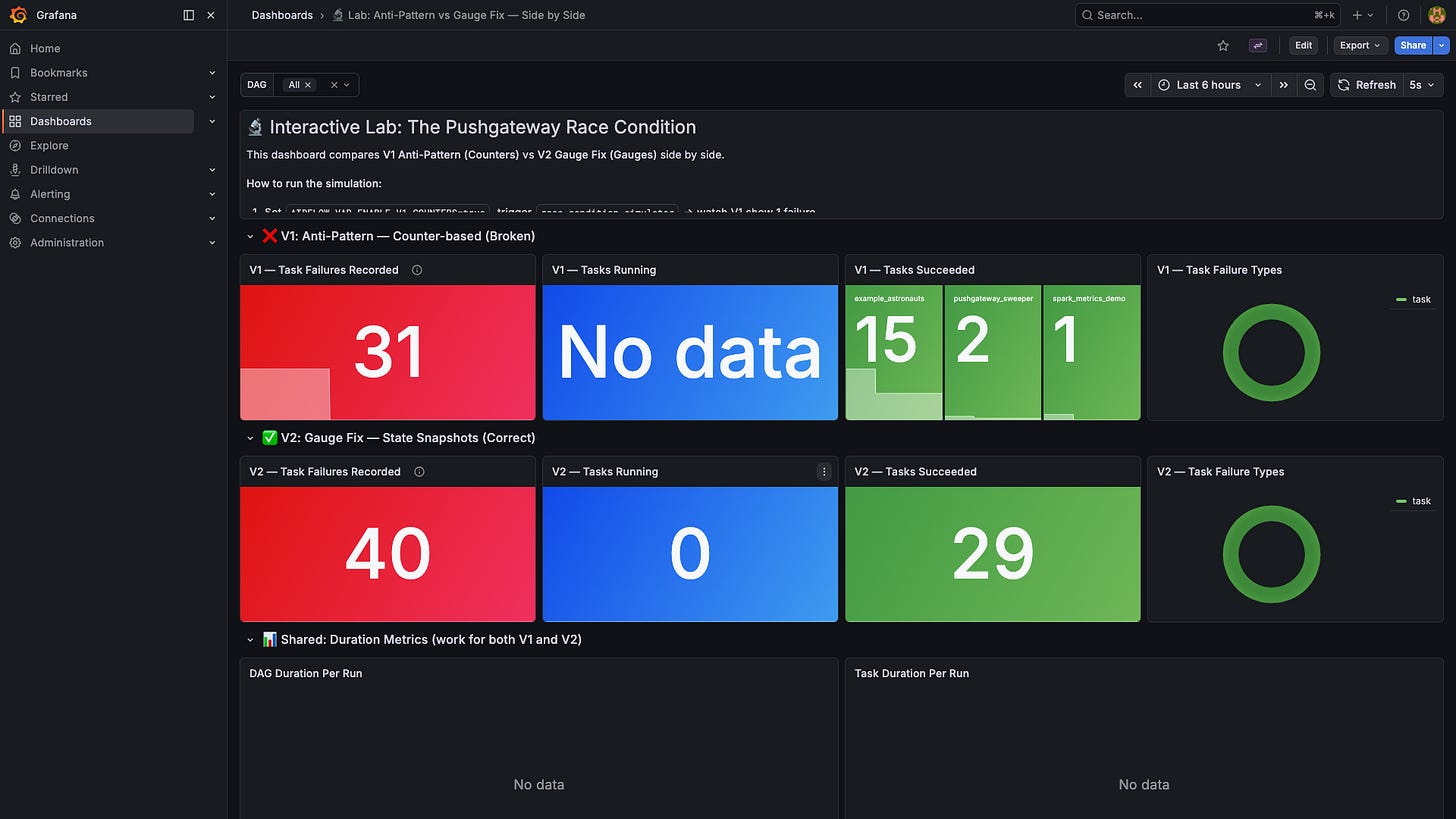Open Connections in the sidebar
Screen dimensions: 1456x819
click(62, 218)
